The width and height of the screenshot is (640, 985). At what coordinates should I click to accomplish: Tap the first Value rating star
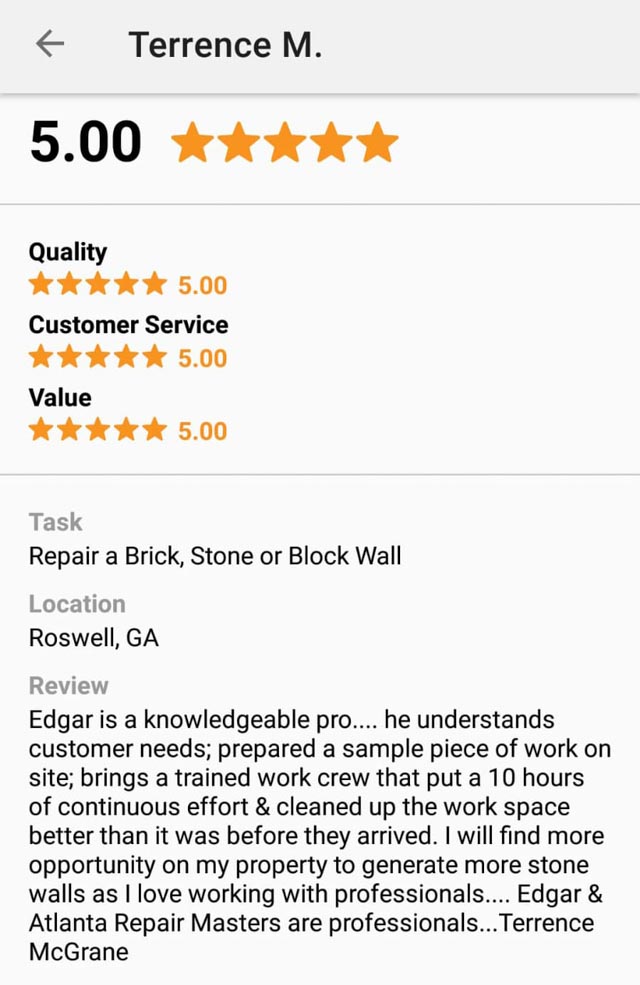(x=41, y=430)
